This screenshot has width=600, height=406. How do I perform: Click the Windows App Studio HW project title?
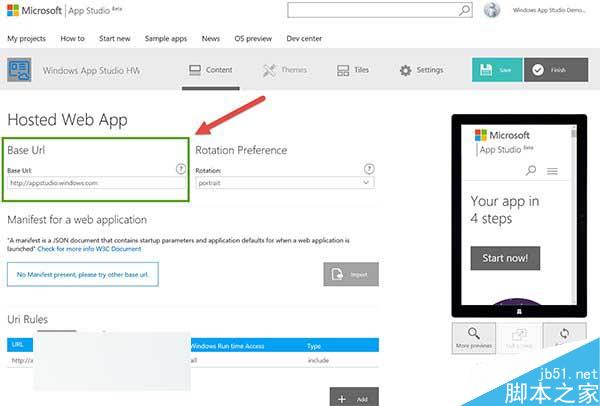point(91,70)
